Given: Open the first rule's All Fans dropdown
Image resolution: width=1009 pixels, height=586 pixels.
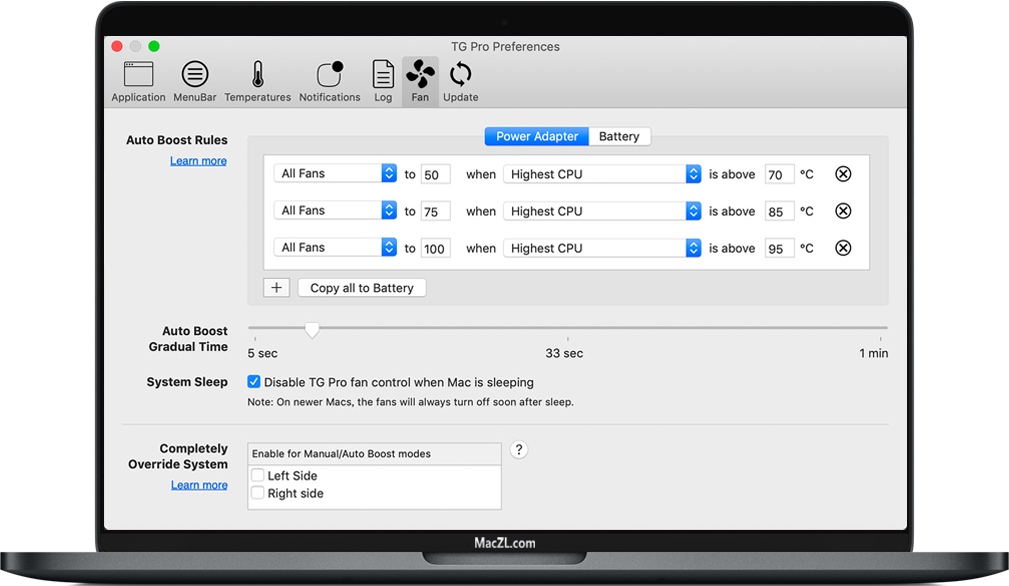Looking at the screenshot, I should [335, 173].
